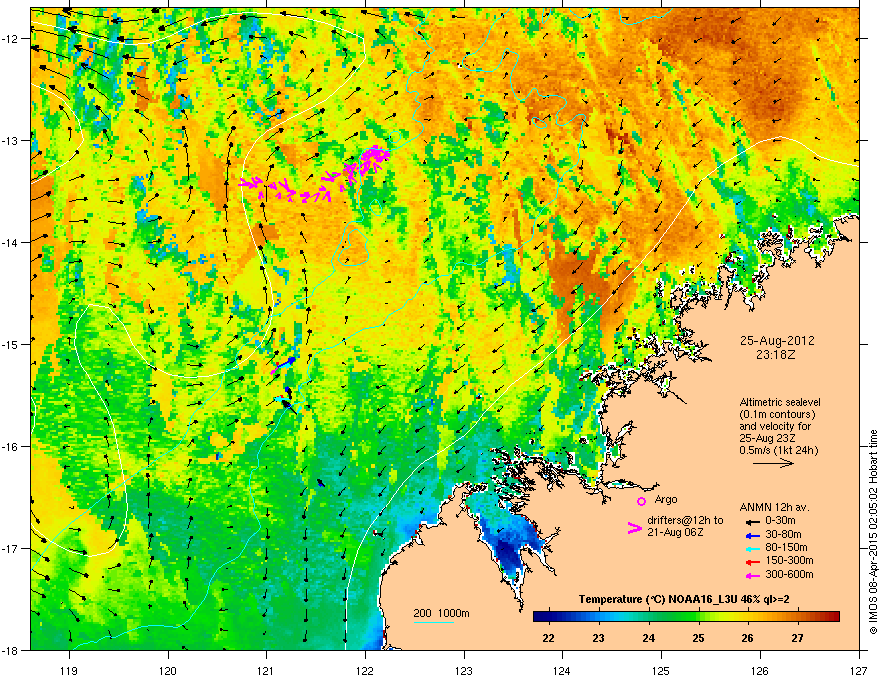The width and height of the screenshot is (880, 680).
Task: Select the red 150-300m arrow legend symbol
Action: pyautogui.click(x=752, y=562)
